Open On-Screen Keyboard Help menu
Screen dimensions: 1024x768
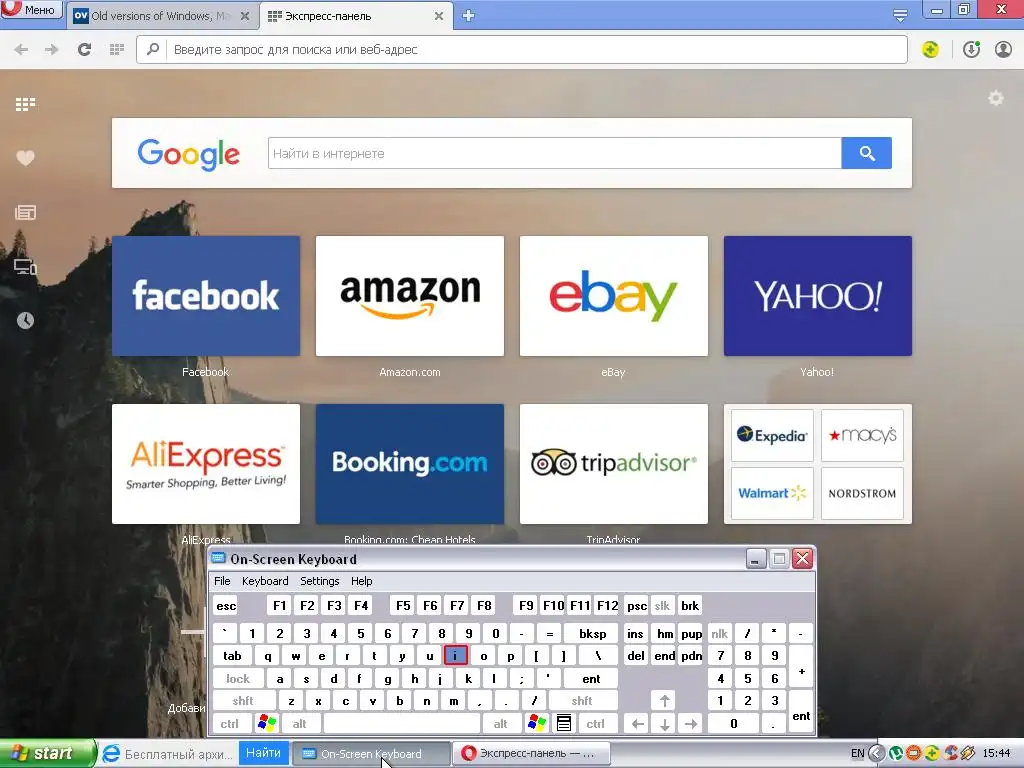[x=361, y=581]
